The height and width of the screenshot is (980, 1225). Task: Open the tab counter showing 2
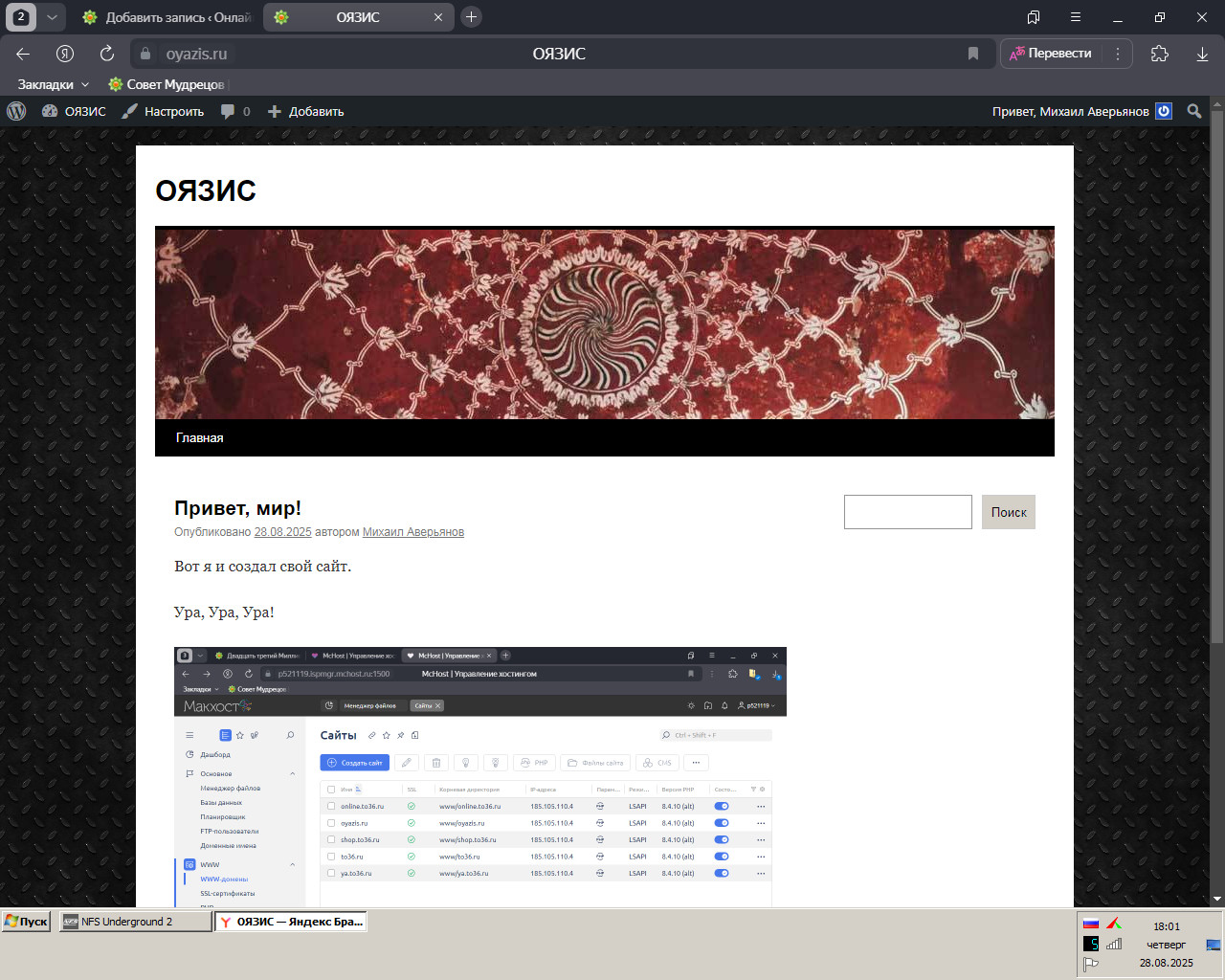pyautogui.click(x=21, y=17)
